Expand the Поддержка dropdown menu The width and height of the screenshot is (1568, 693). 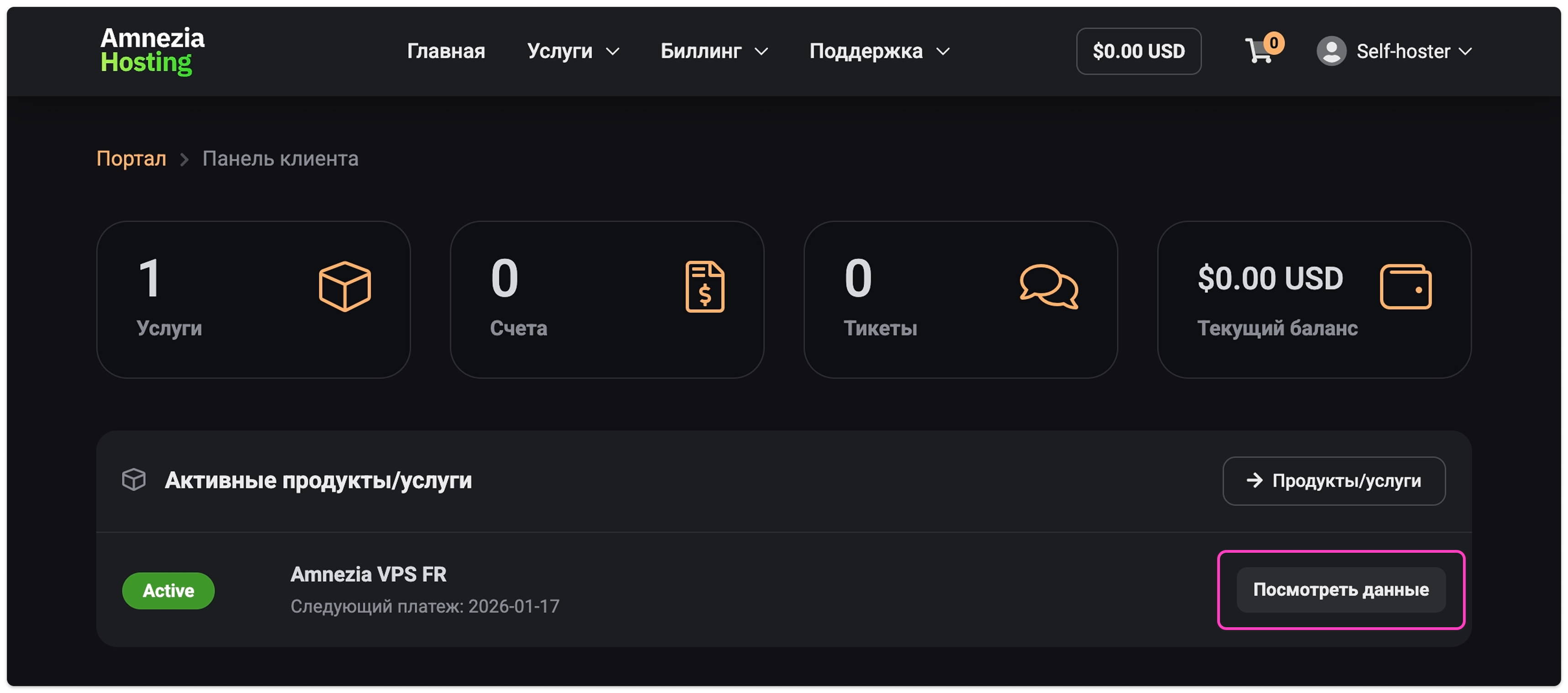point(879,51)
